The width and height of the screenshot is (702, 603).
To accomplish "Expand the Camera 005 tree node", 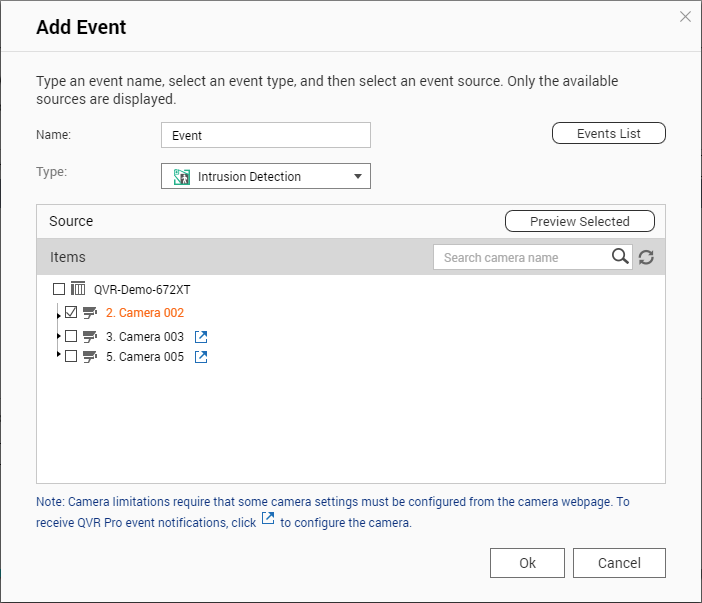I will click(59, 355).
